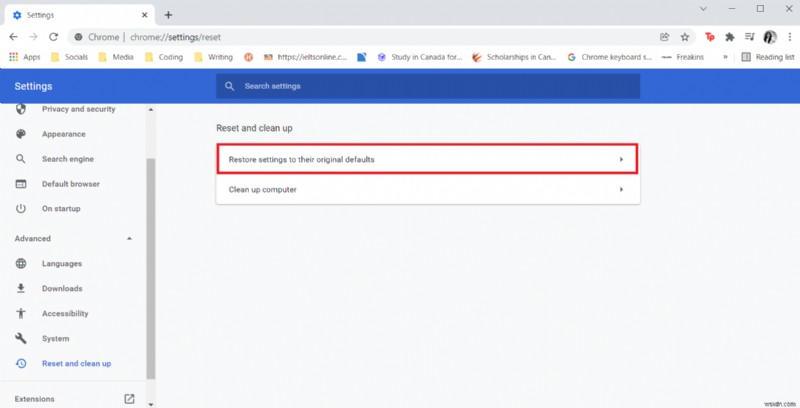Click the sidebar scroll down arrow
This screenshot has height=408, width=800.
tap(151, 404)
